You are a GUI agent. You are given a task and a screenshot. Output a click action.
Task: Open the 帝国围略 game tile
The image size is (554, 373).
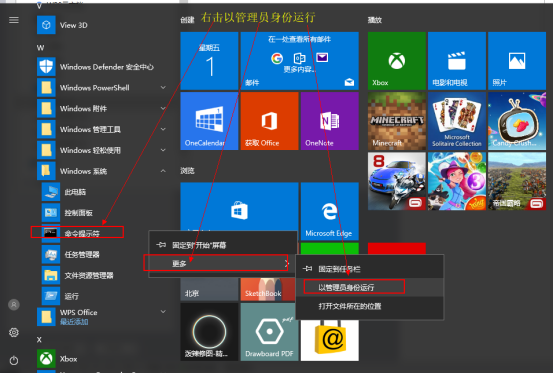click(x=517, y=181)
